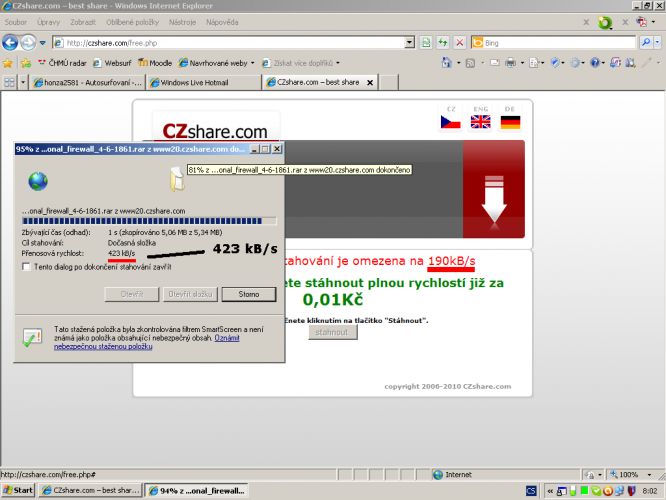
Task: Switch to Windows Live Hotmail tab
Action: (x=203, y=82)
